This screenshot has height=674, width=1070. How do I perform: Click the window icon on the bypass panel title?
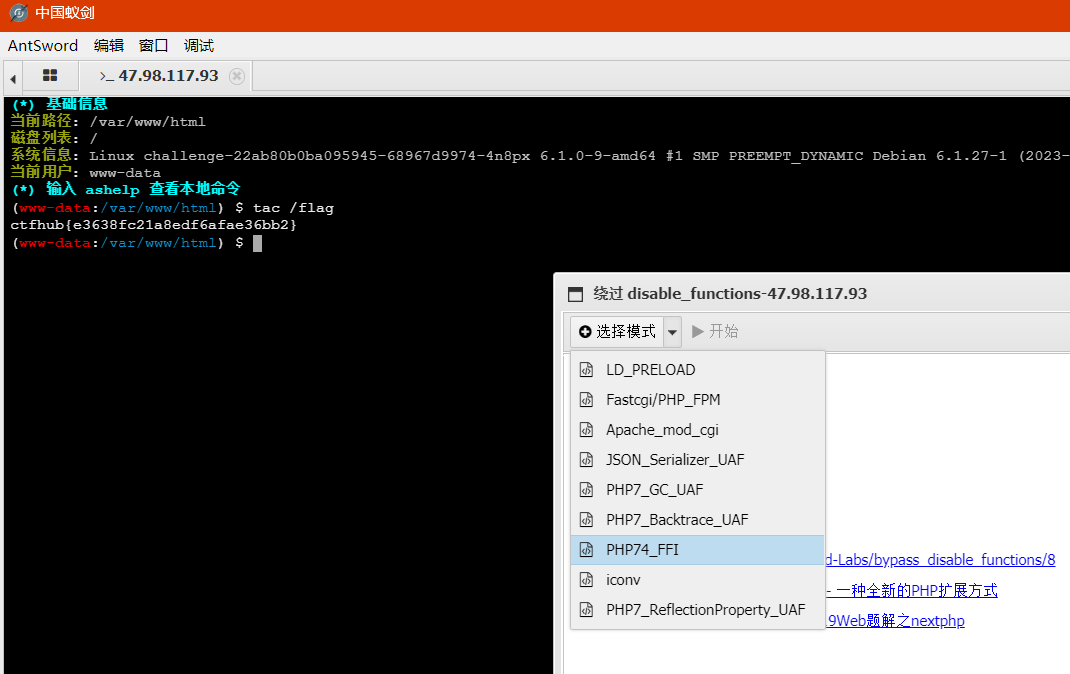coord(575,293)
